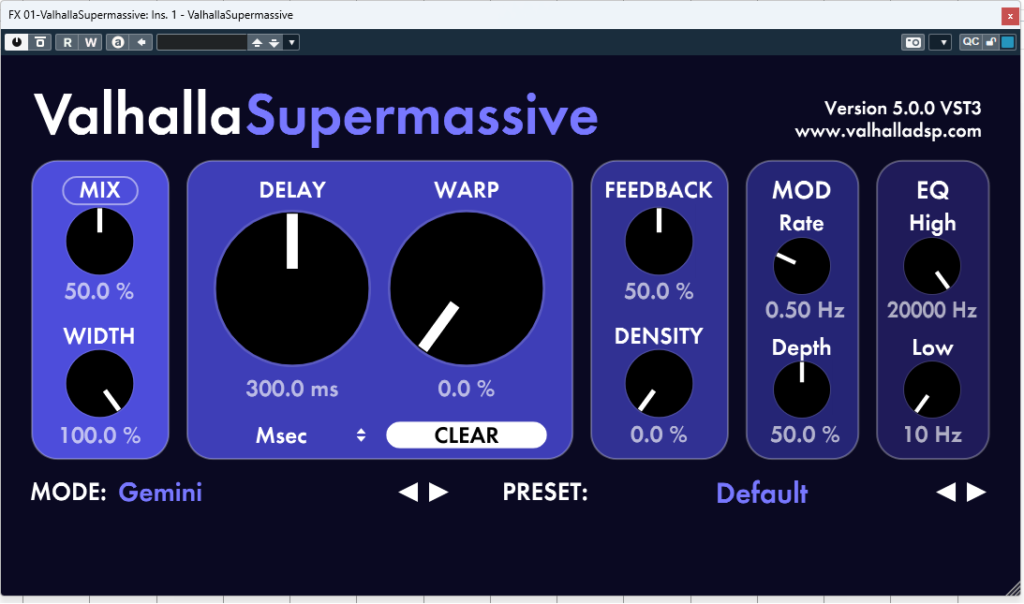This screenshot has width=1024, height=604.
Task: Click the MIX label lock button
Action: 100,190
